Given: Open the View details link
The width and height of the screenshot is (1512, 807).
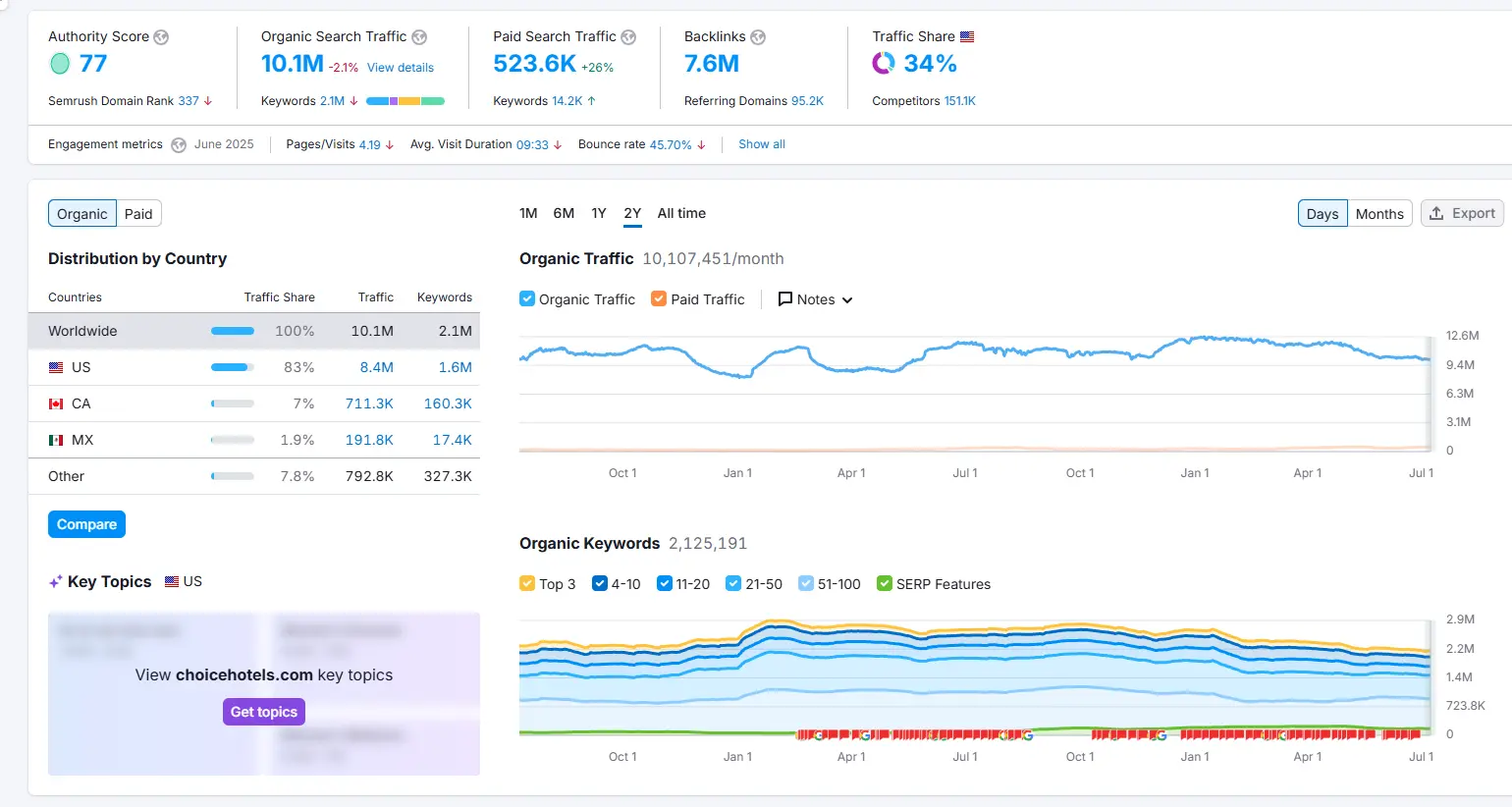Looking at the screenshot, I should 401,67.
